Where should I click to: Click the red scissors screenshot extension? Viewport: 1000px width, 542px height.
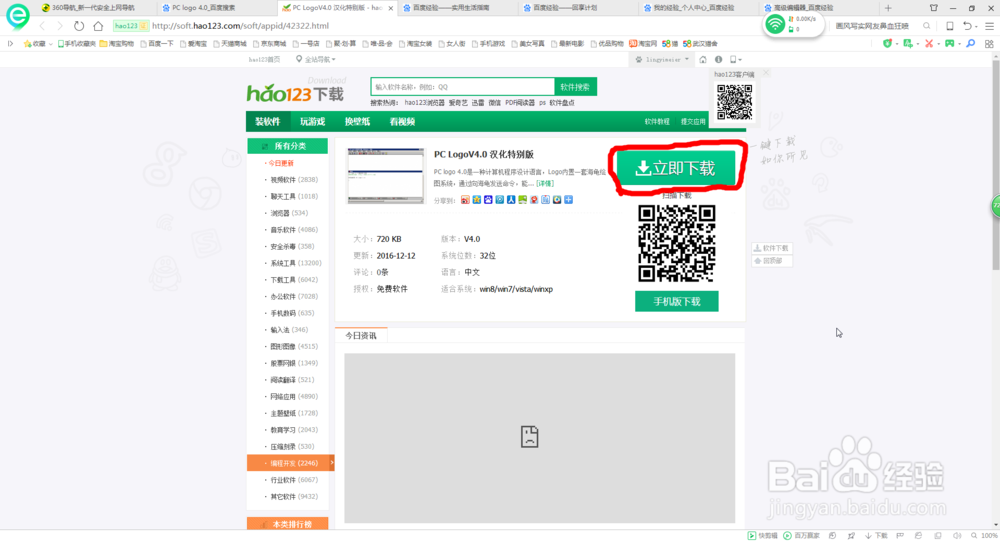[929, 43]
